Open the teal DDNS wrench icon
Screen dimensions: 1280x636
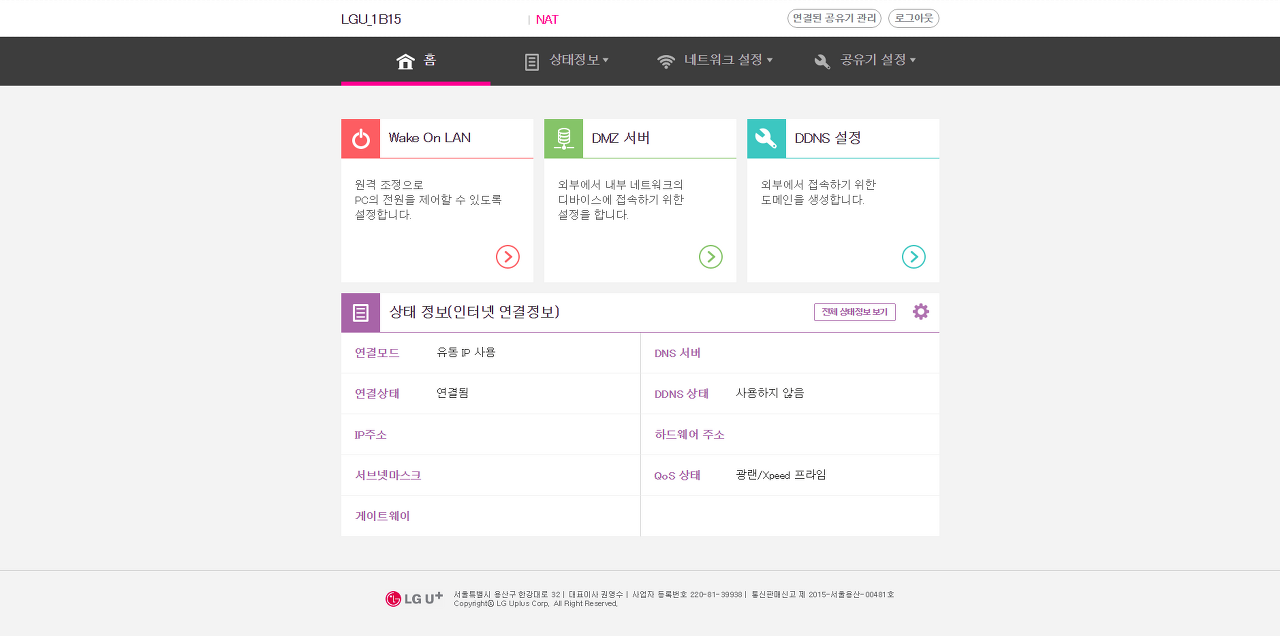coord(766,139)
